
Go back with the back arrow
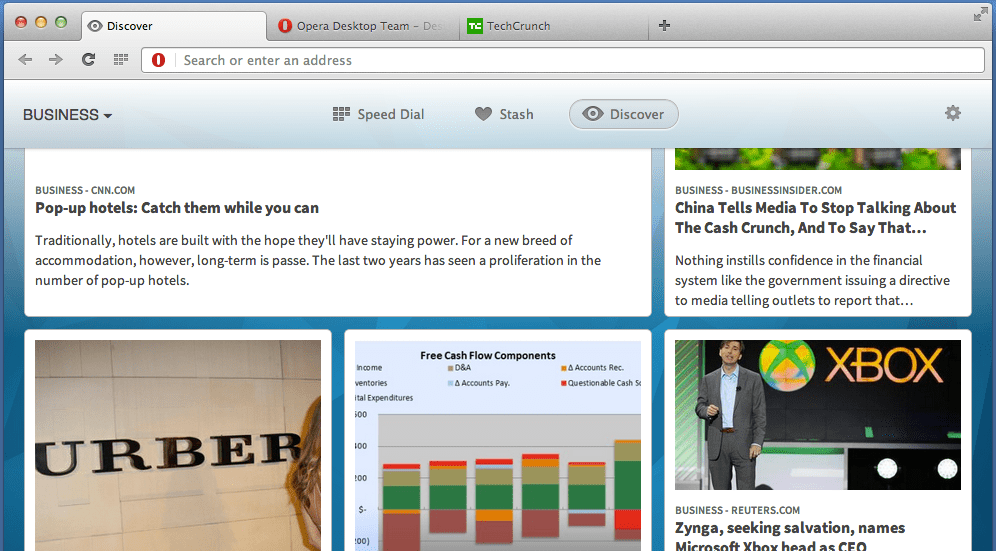click(x=25, y=60)
